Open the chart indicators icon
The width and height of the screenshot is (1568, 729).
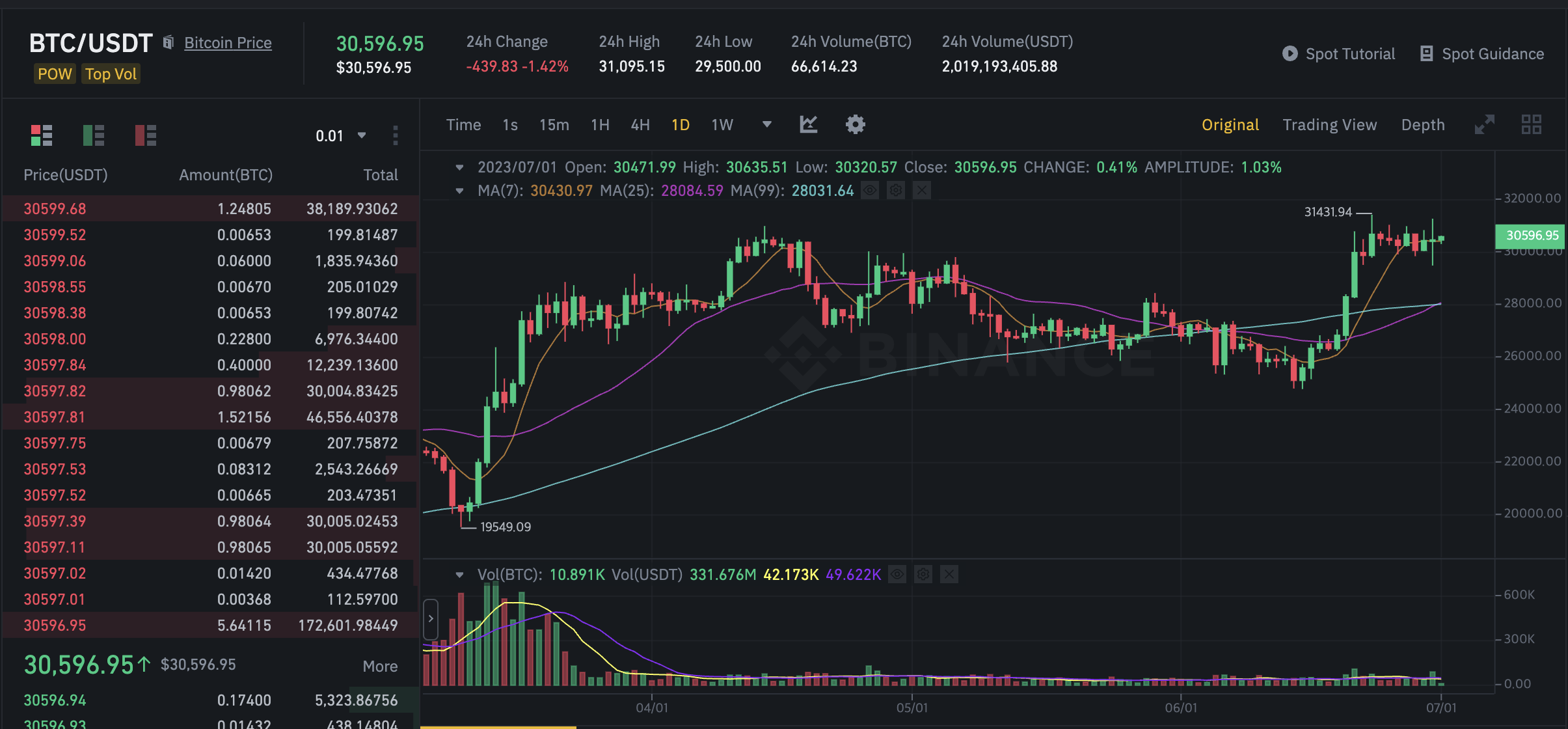(808, 124)
